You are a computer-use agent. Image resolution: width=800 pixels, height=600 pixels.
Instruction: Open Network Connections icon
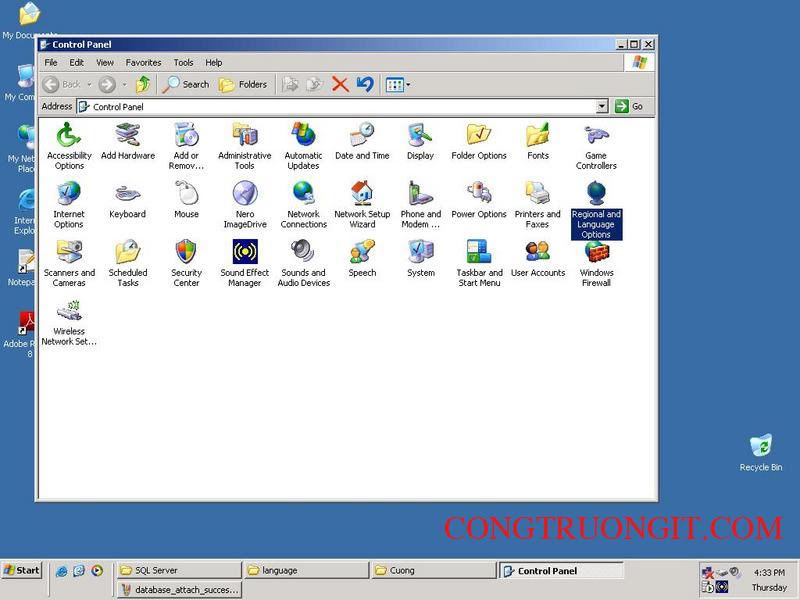pos(304,204)
